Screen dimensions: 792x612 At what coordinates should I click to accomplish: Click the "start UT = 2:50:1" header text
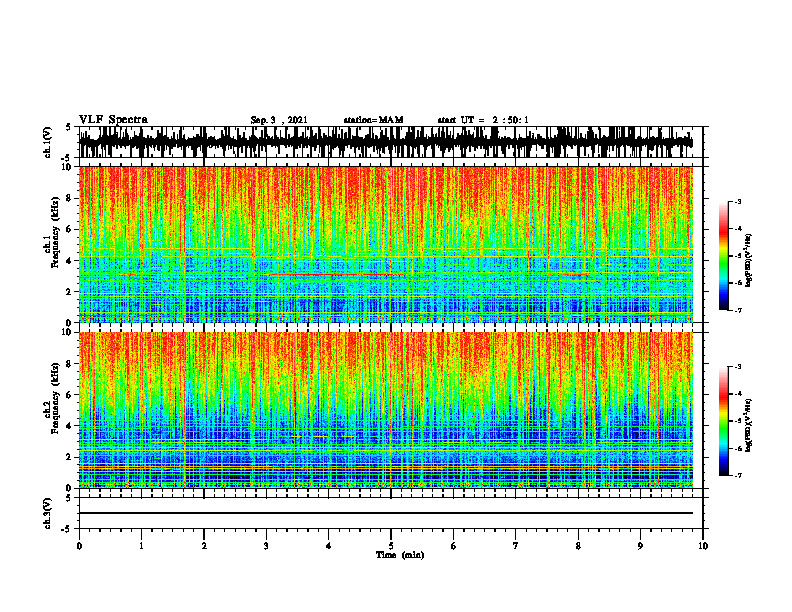483,120
